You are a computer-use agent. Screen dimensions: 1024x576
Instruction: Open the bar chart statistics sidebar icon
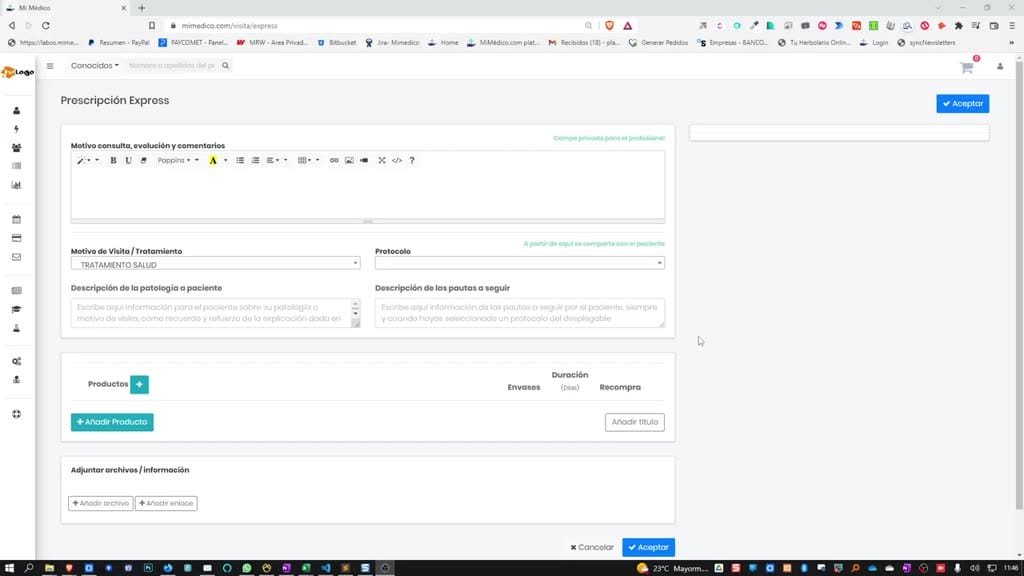(x=16, y=185)
